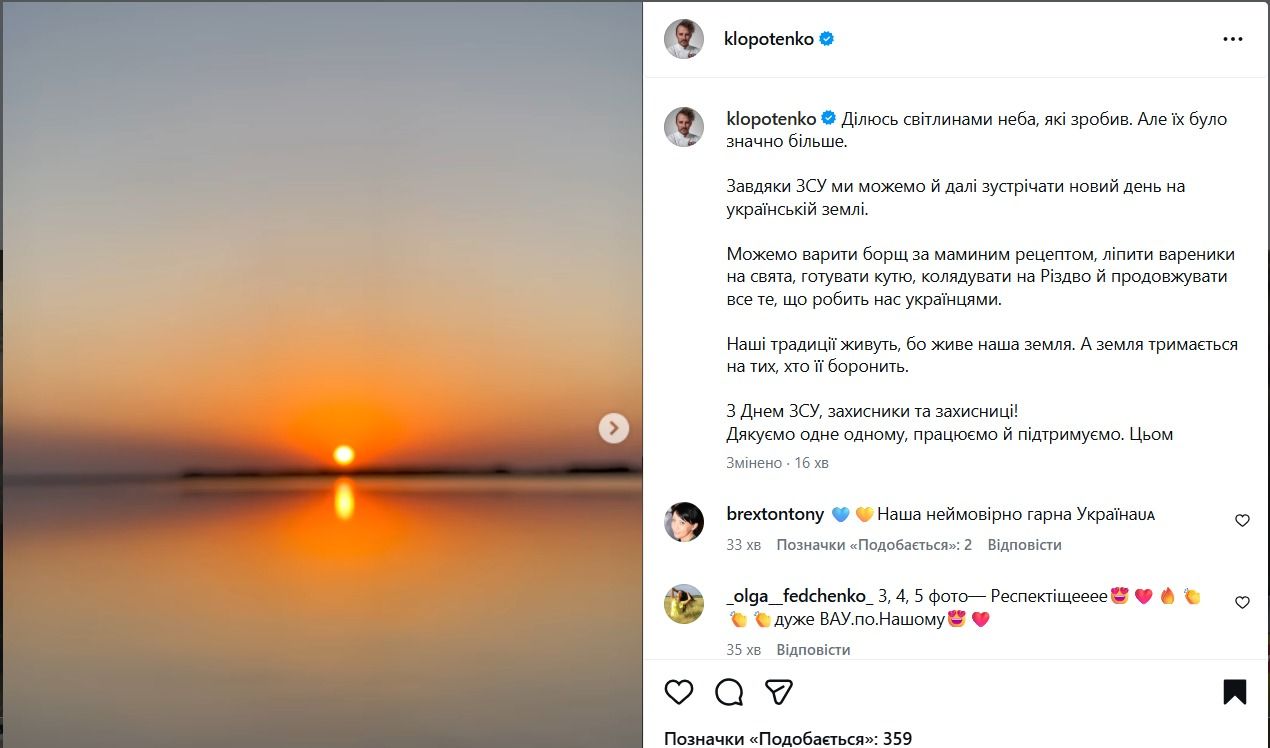Image resolution: width=1270 pixels, height=748 pixels.
Task: Click the sunset photo
Action: [x=320, y=300]
